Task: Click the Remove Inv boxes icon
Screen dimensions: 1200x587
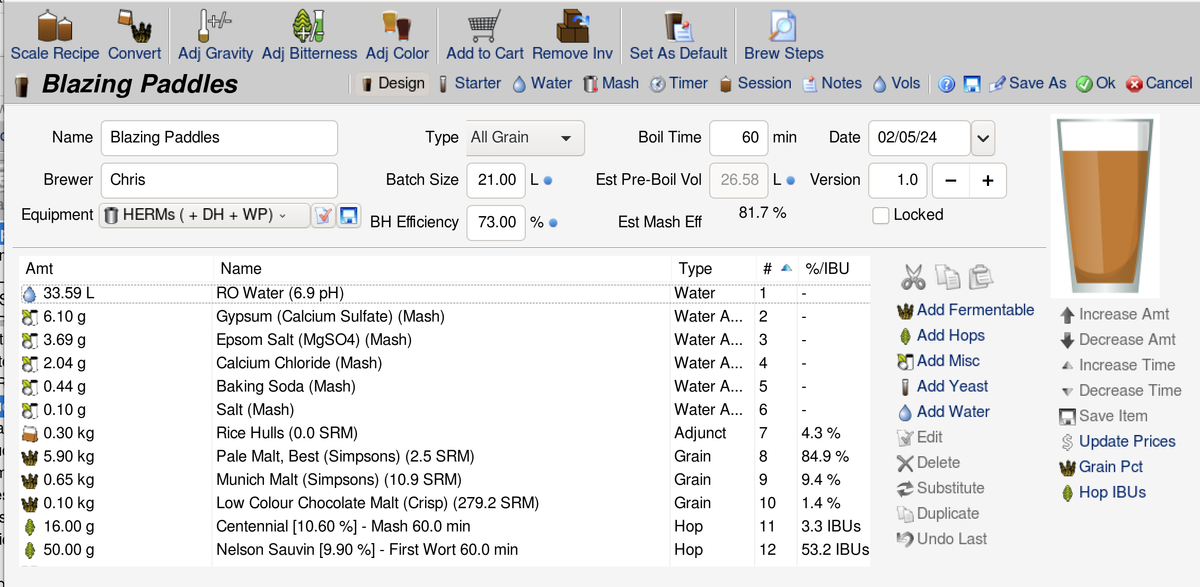Action: click(x=572, y=26)
